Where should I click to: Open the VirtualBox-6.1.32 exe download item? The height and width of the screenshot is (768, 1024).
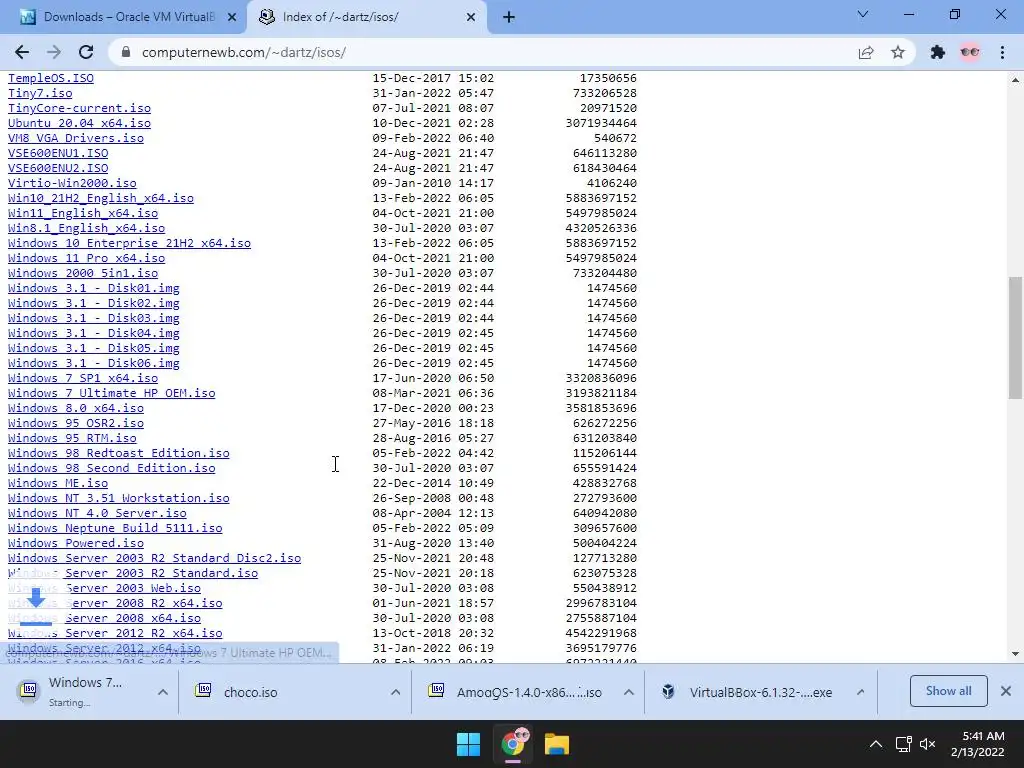[x=751, y=692]
